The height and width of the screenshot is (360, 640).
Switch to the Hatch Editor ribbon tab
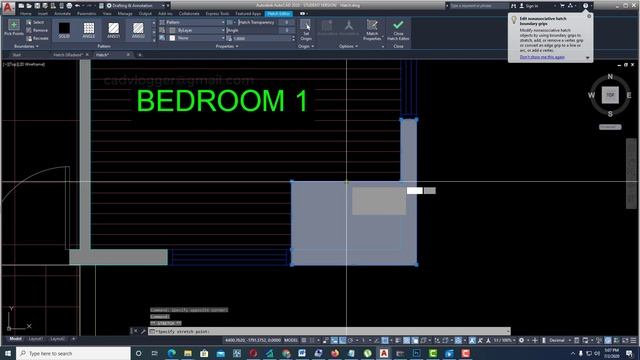click(278, 13)
